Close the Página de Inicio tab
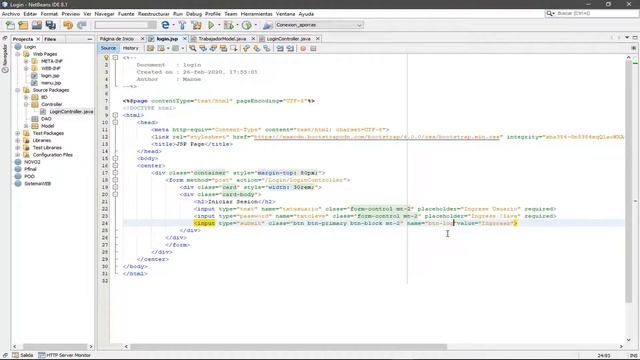Screen dimensions: 640x360 click(142, 39)
